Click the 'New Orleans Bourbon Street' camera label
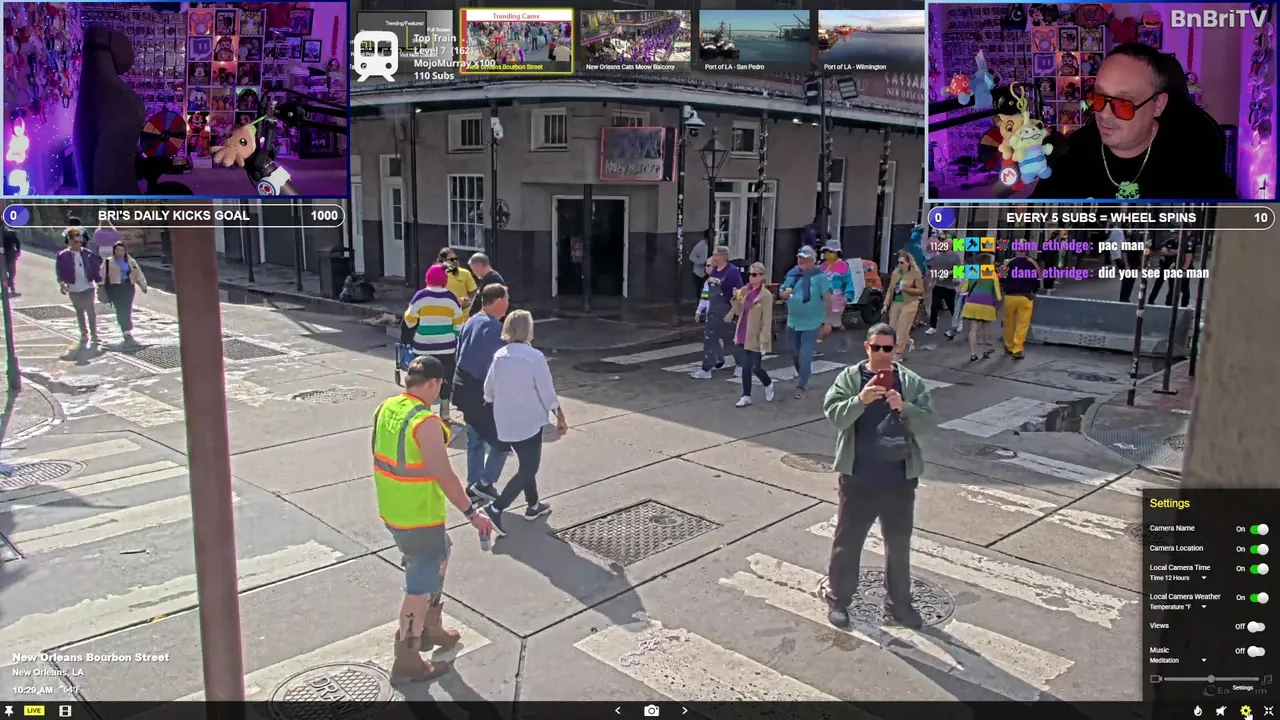This screenshot has height=720, width=1280. [x=90, y=658]
